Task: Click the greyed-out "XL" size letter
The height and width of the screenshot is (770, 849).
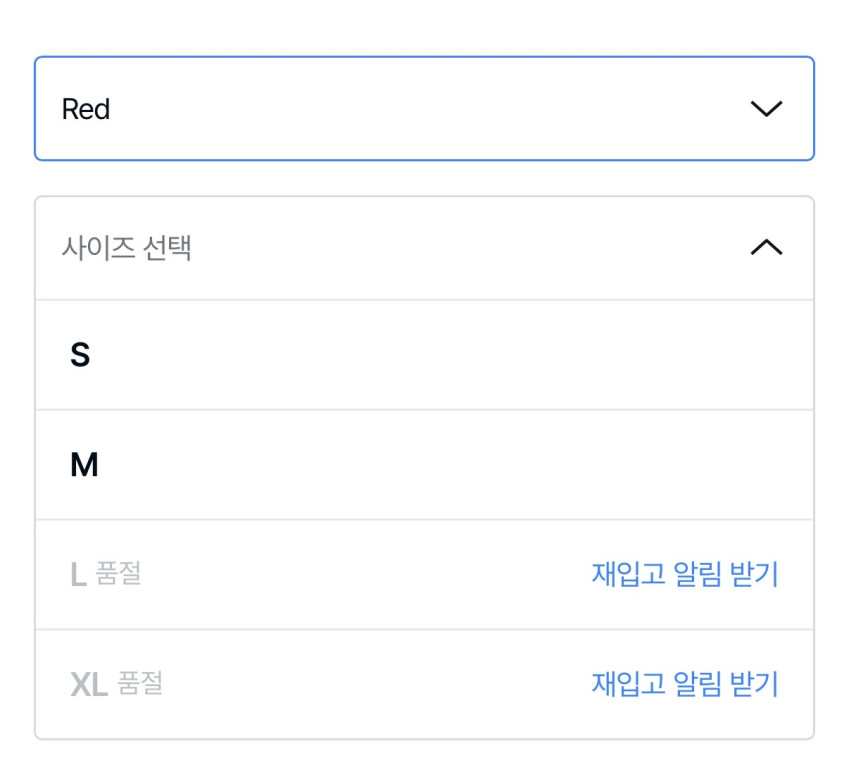Action: (x=89, y=685)
